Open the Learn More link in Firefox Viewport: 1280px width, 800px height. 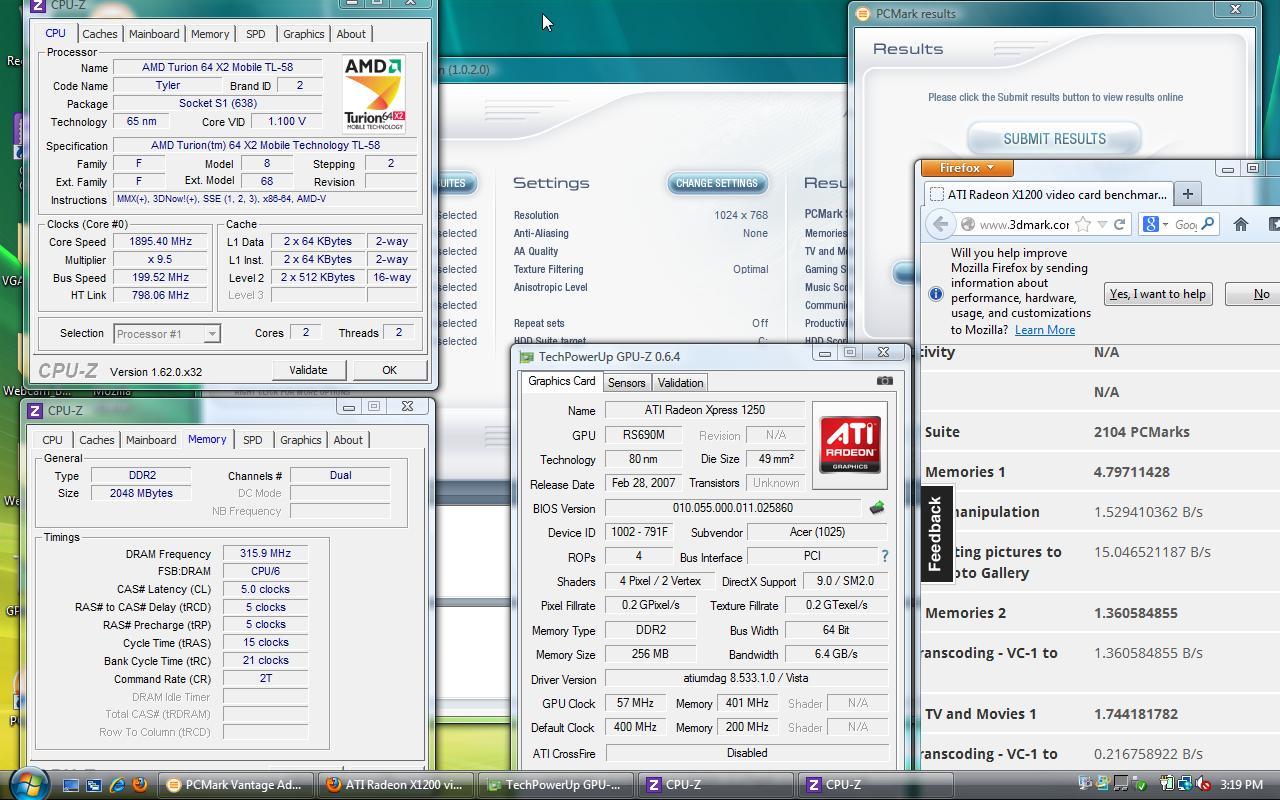click(x=1044, y=330)
